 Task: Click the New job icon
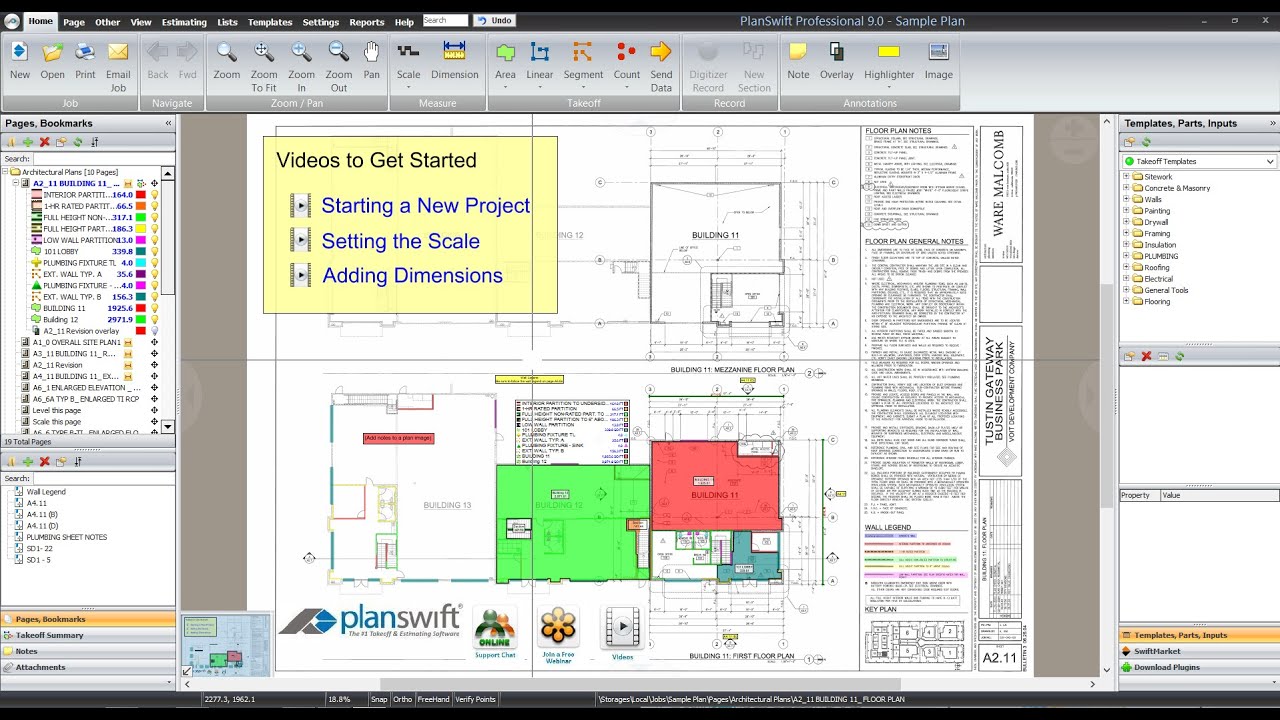[19, 52]
